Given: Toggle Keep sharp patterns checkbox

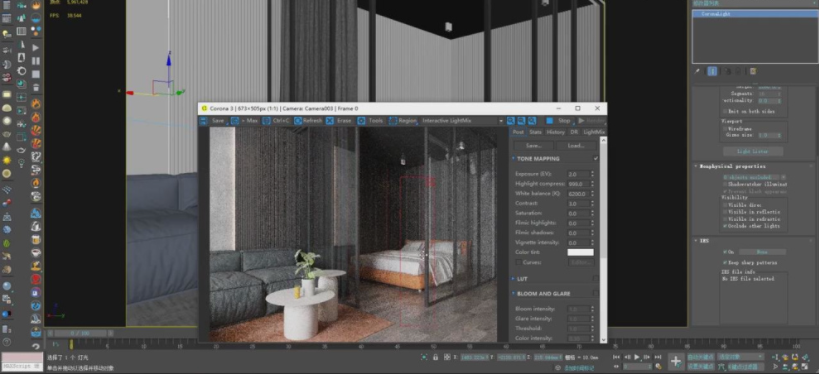Looking at the screenshot, I should (x=725, y=263).
